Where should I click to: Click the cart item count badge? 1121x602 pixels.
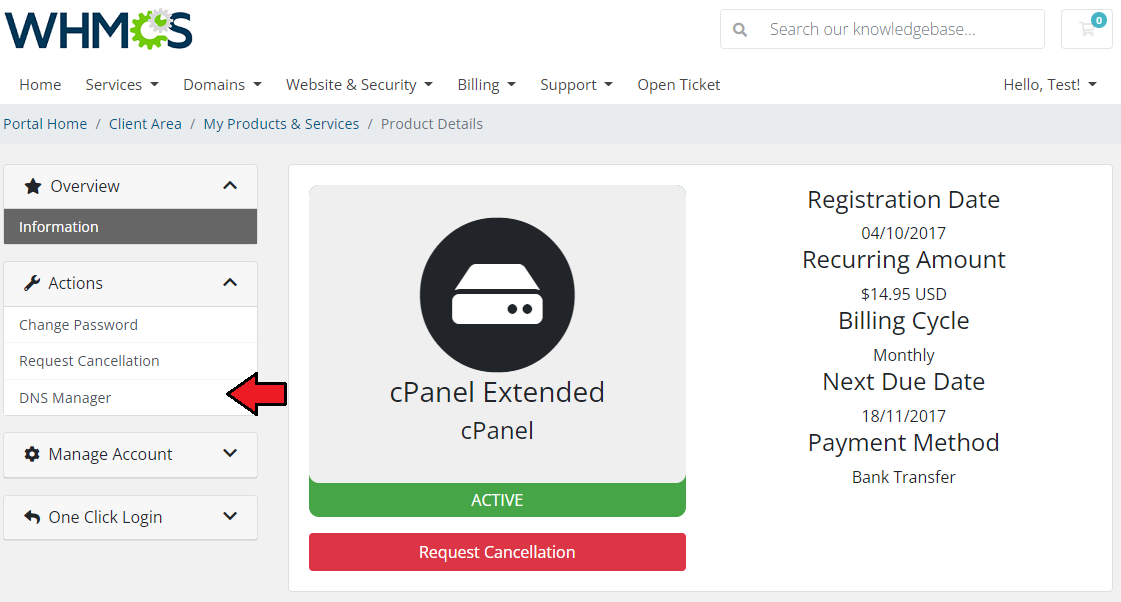pyautogui.click(x=1099, y=20)
